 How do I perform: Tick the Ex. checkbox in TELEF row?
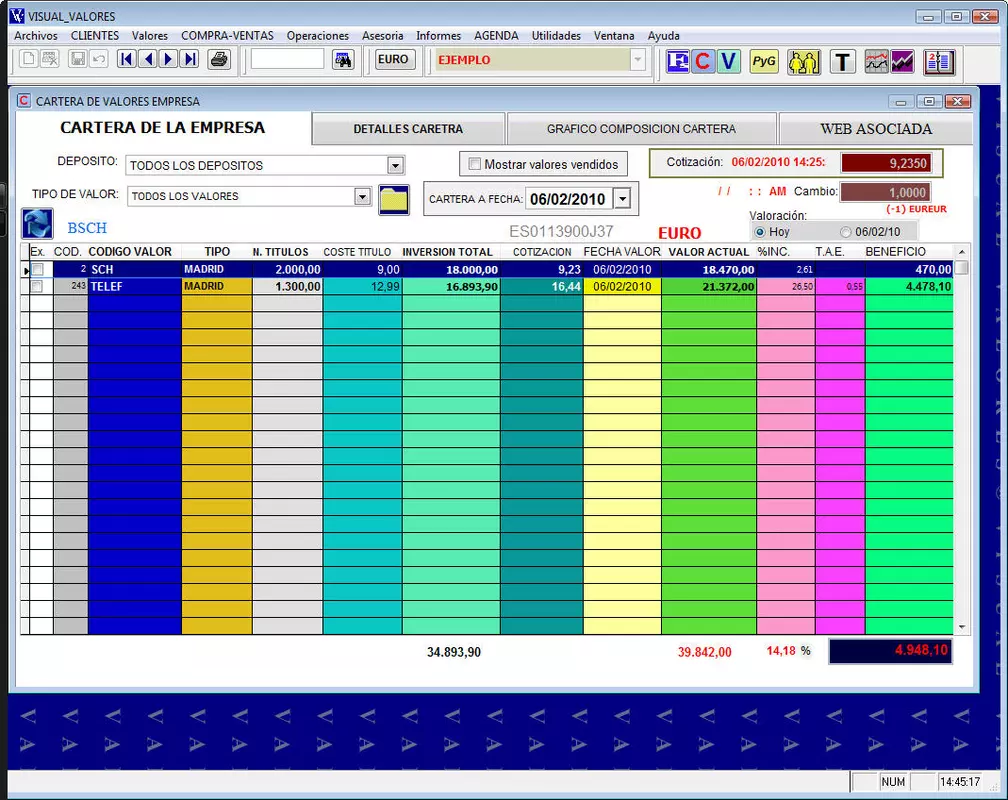(x=37, y=287)
